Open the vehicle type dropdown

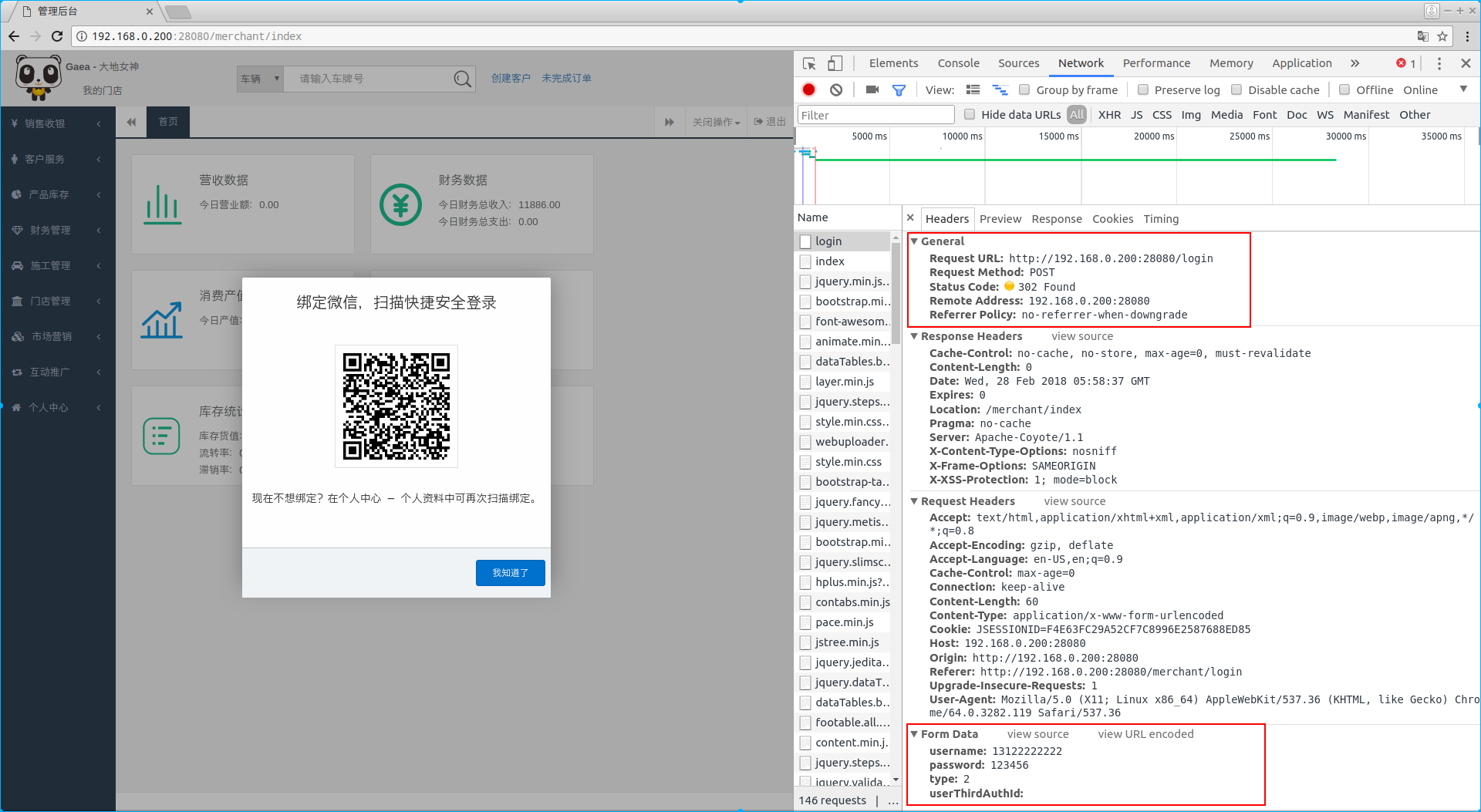pyautogui.click(x=260, y=79)
